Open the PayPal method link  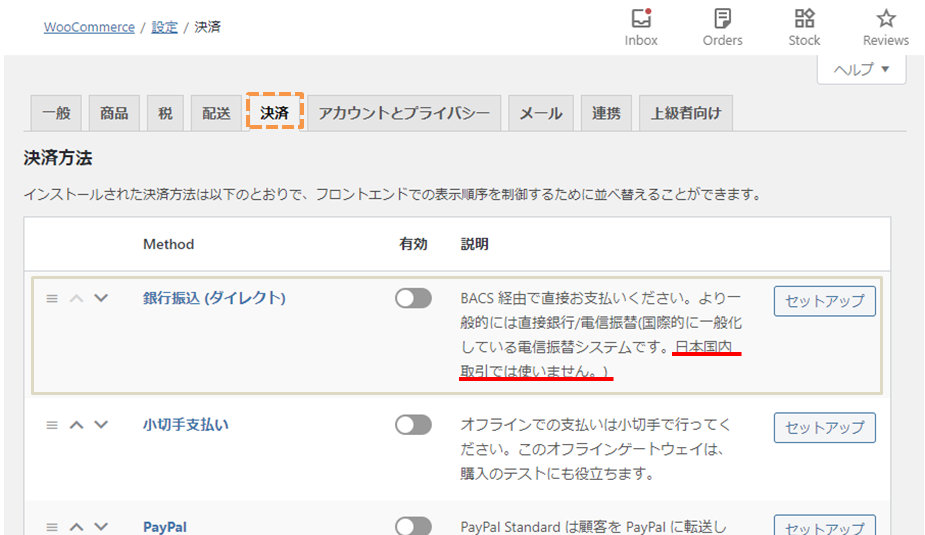click(x=165, y=527)
